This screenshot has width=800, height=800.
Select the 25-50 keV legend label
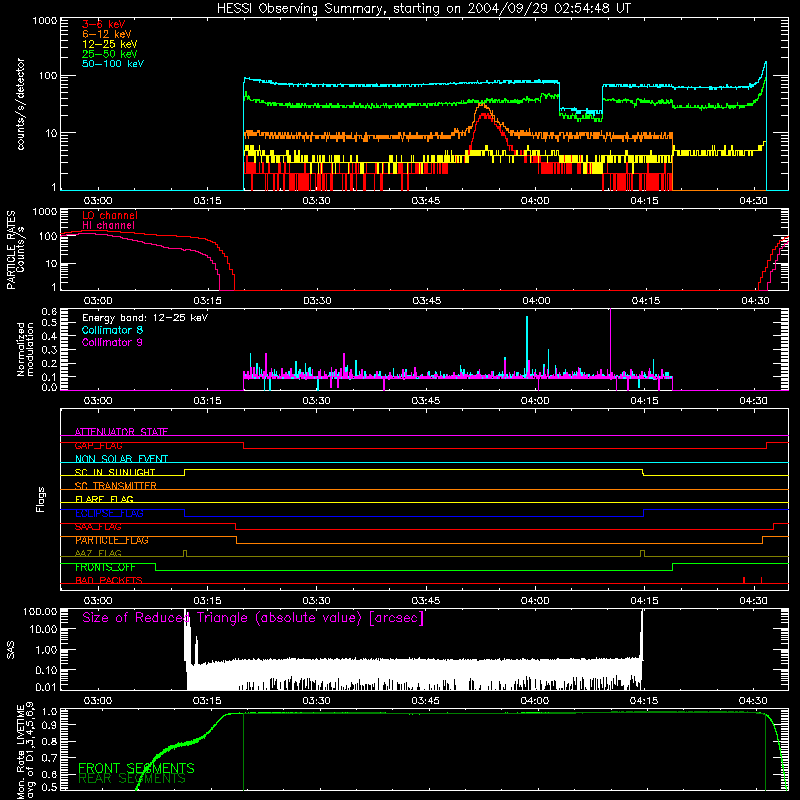coord(110,54)
